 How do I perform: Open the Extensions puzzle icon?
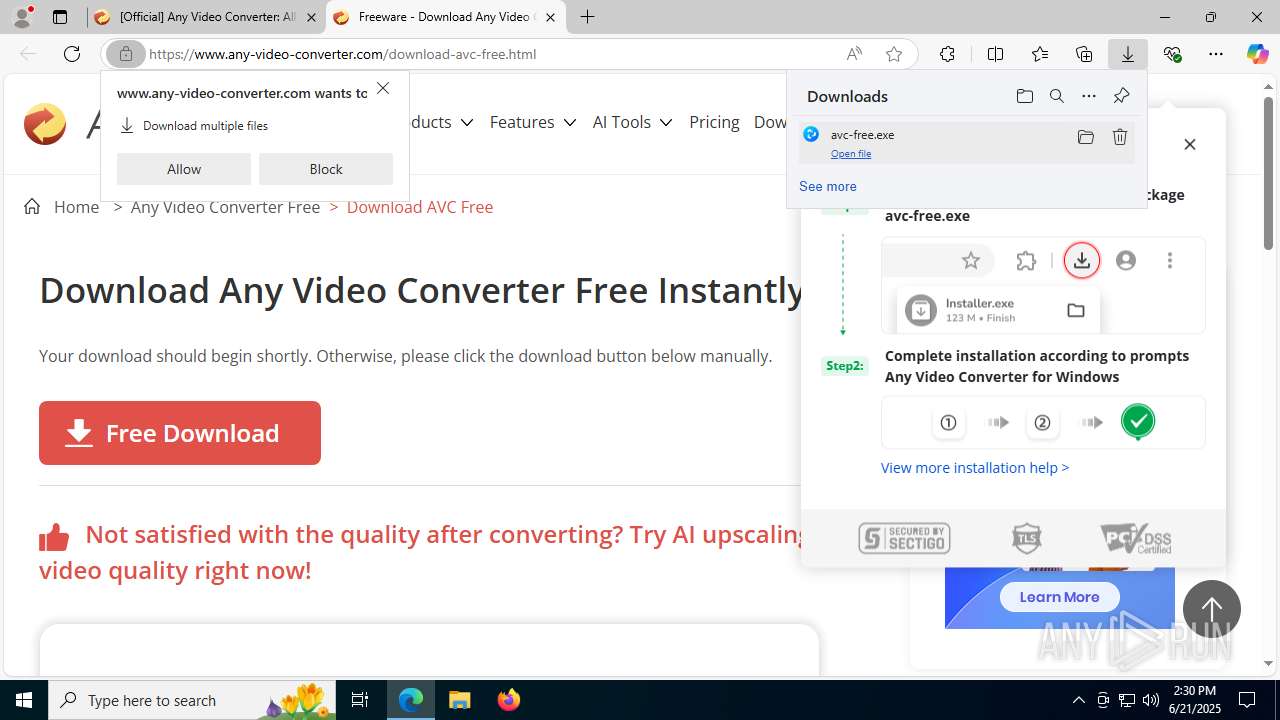[x=947, y=54]
